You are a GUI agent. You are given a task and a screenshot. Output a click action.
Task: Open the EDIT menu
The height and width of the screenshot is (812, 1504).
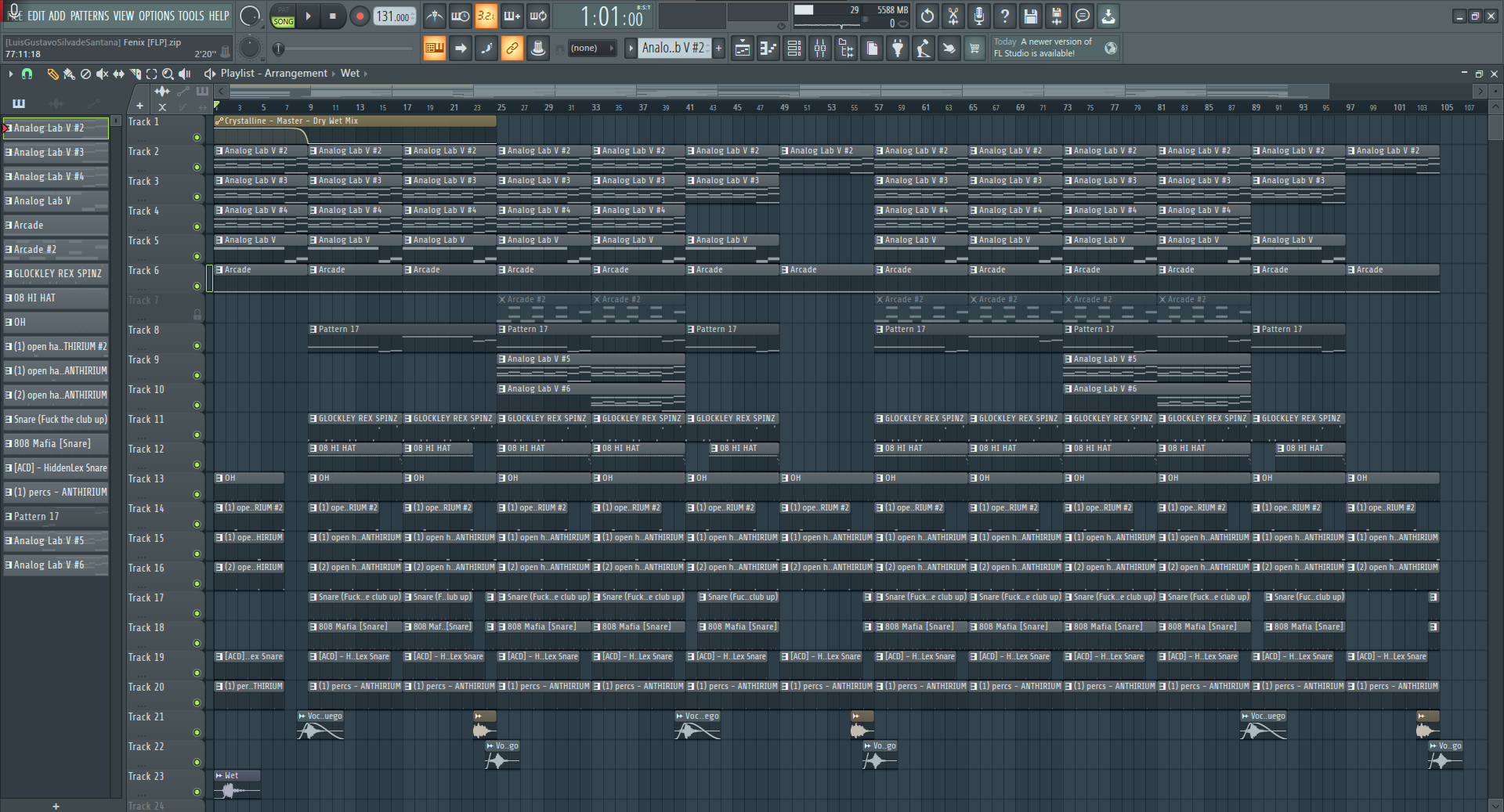point(36,16)
